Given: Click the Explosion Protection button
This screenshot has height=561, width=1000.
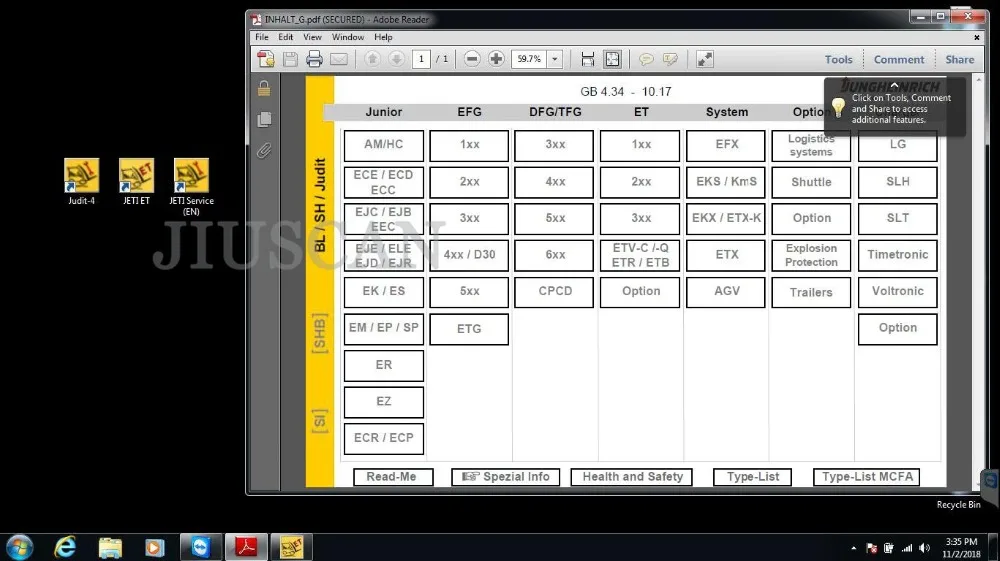Looking at the screenshot, I should pos(811,256).
